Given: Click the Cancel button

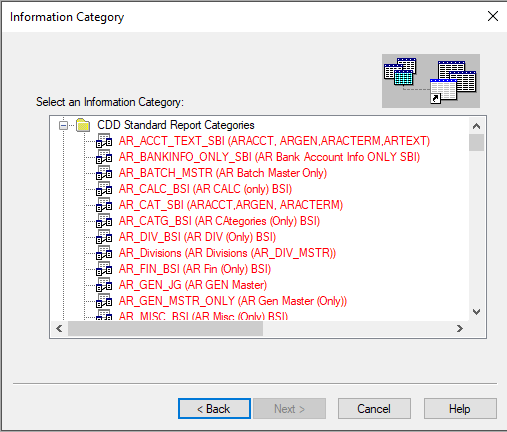Looking at the screenshot, I should (x=374, y=408).
